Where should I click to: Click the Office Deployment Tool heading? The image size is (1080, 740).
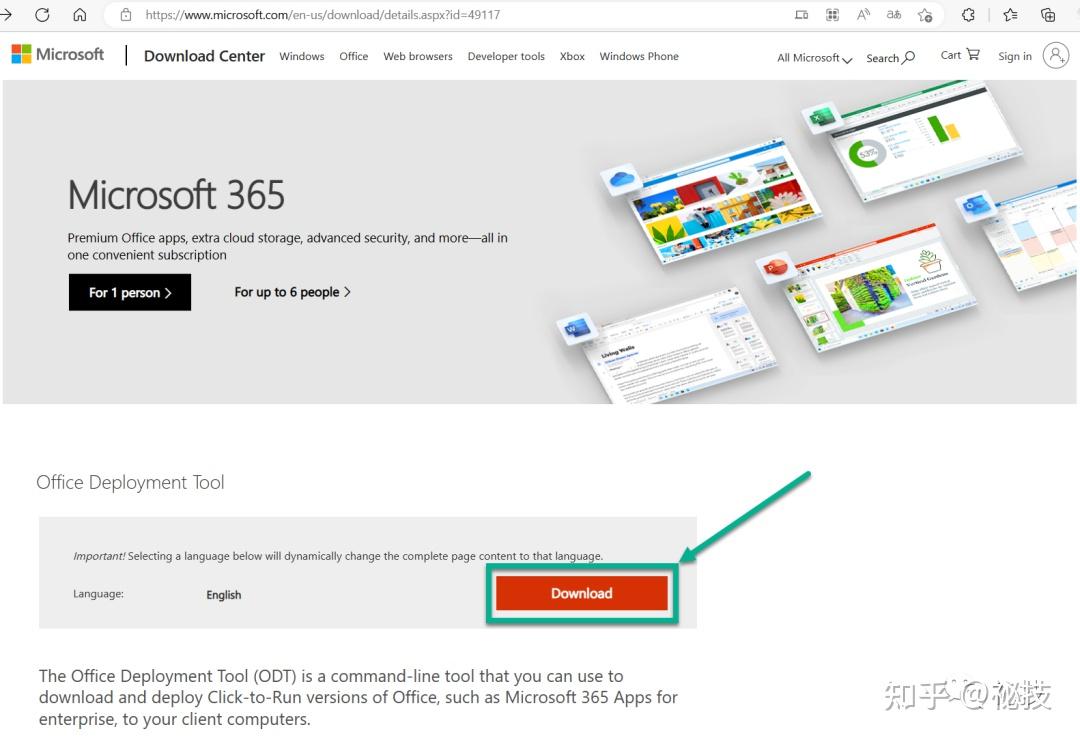pos(130,482)
